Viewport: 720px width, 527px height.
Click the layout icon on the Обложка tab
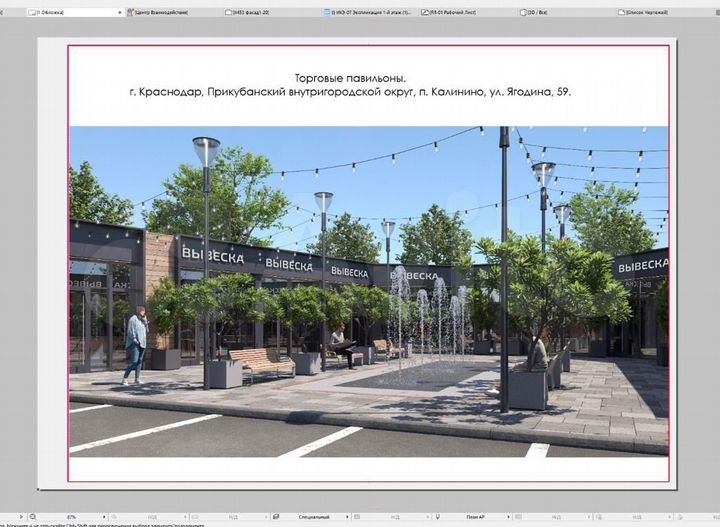[x=32, y=12]
